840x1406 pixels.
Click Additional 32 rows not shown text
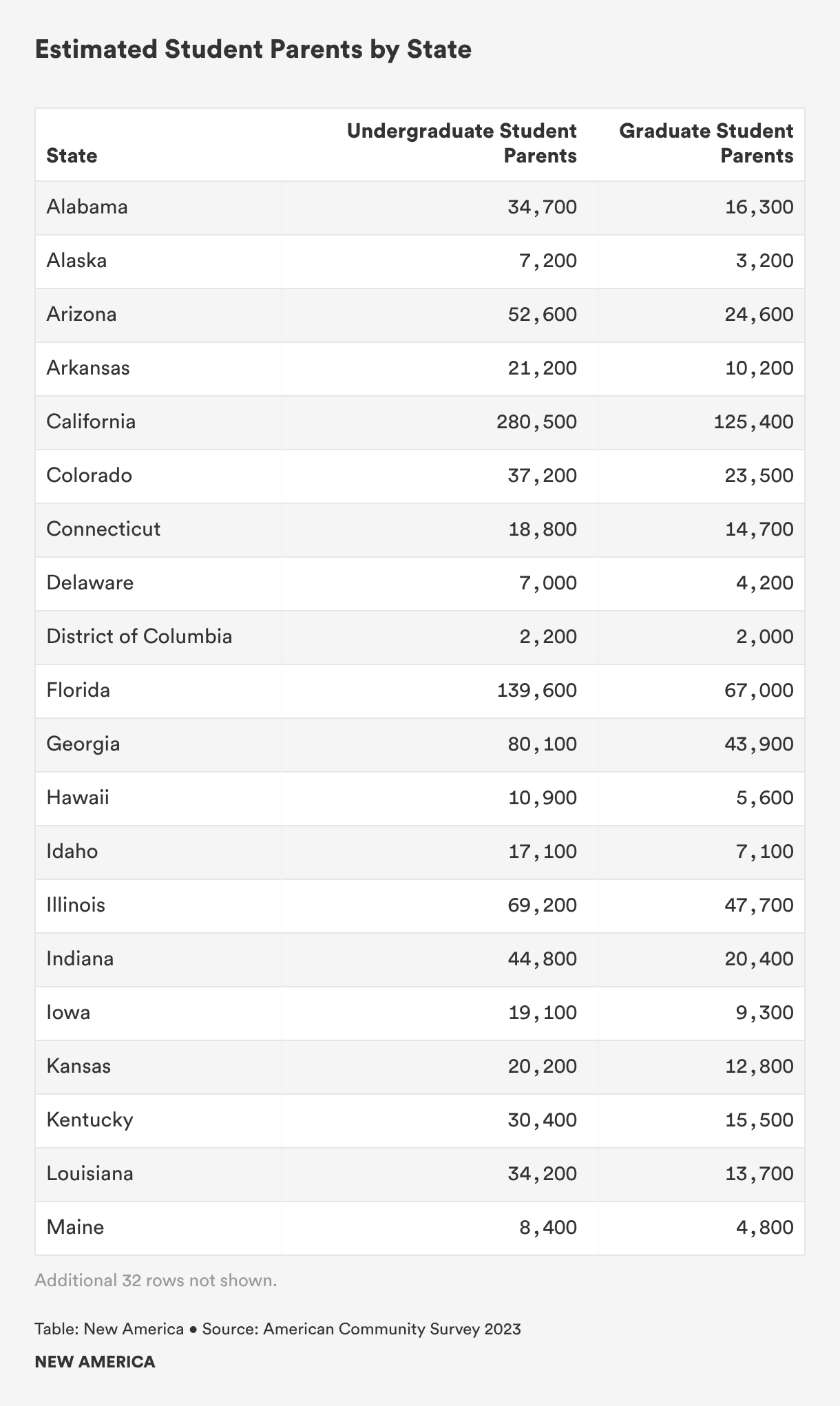click(x=156, y=1281)
